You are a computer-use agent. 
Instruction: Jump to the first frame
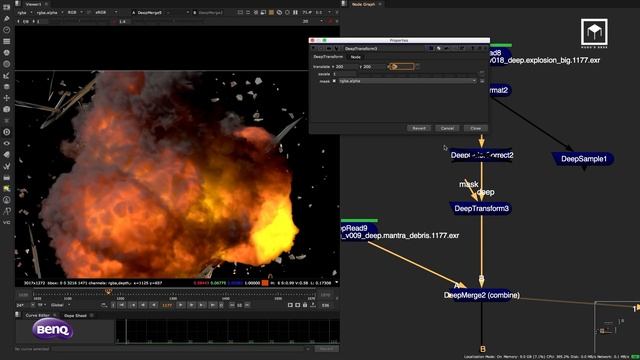point(122,305)
